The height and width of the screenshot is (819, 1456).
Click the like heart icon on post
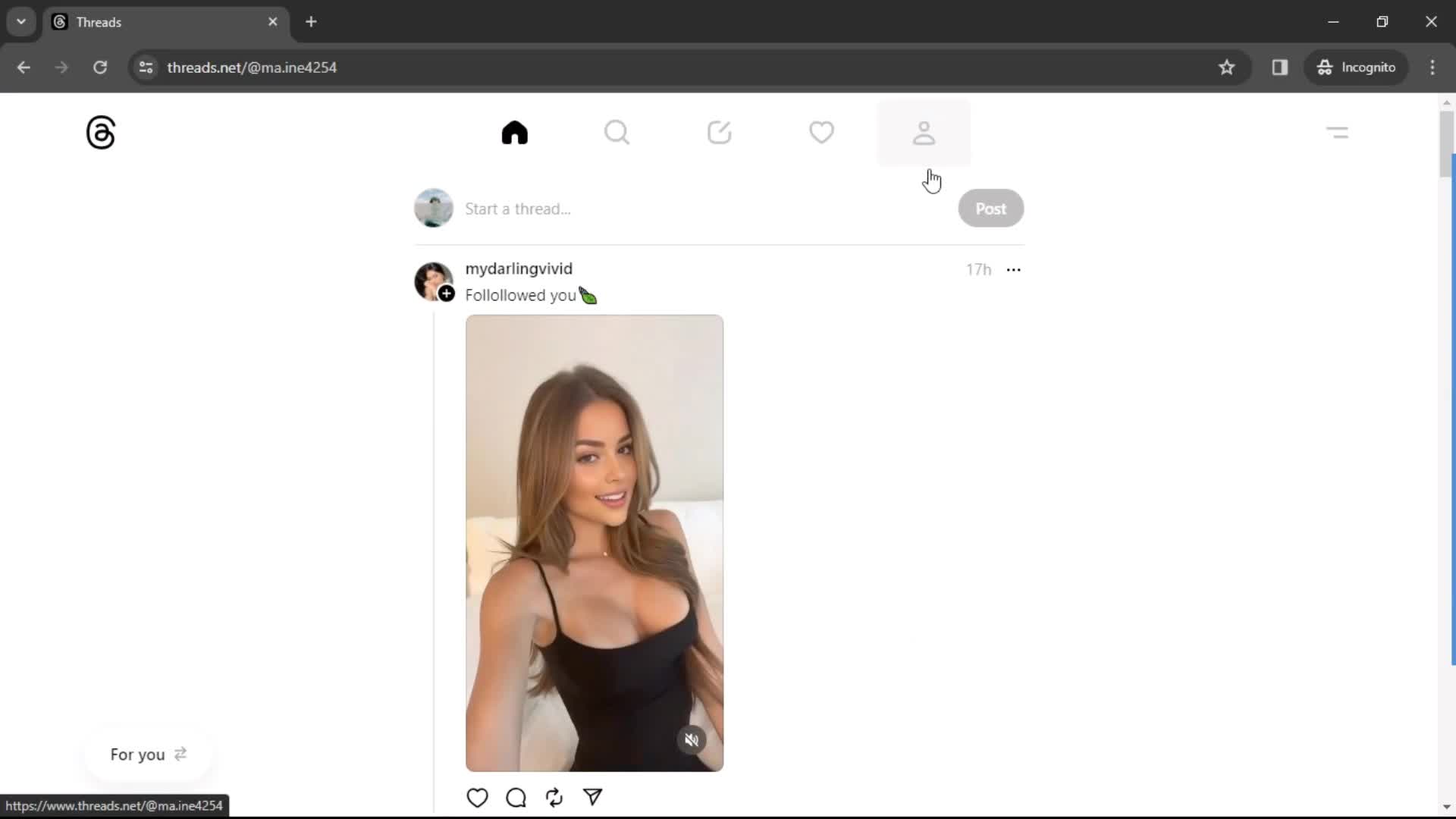(478, 797)
